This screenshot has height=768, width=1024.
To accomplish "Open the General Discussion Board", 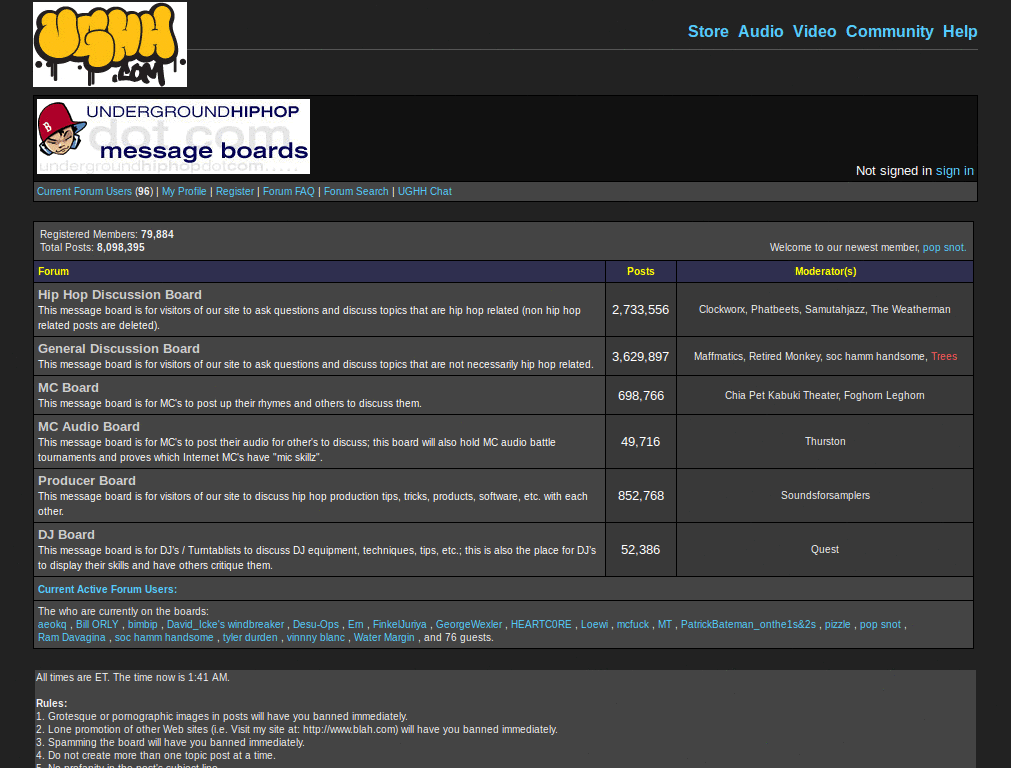I will click(x=119, y=349).
